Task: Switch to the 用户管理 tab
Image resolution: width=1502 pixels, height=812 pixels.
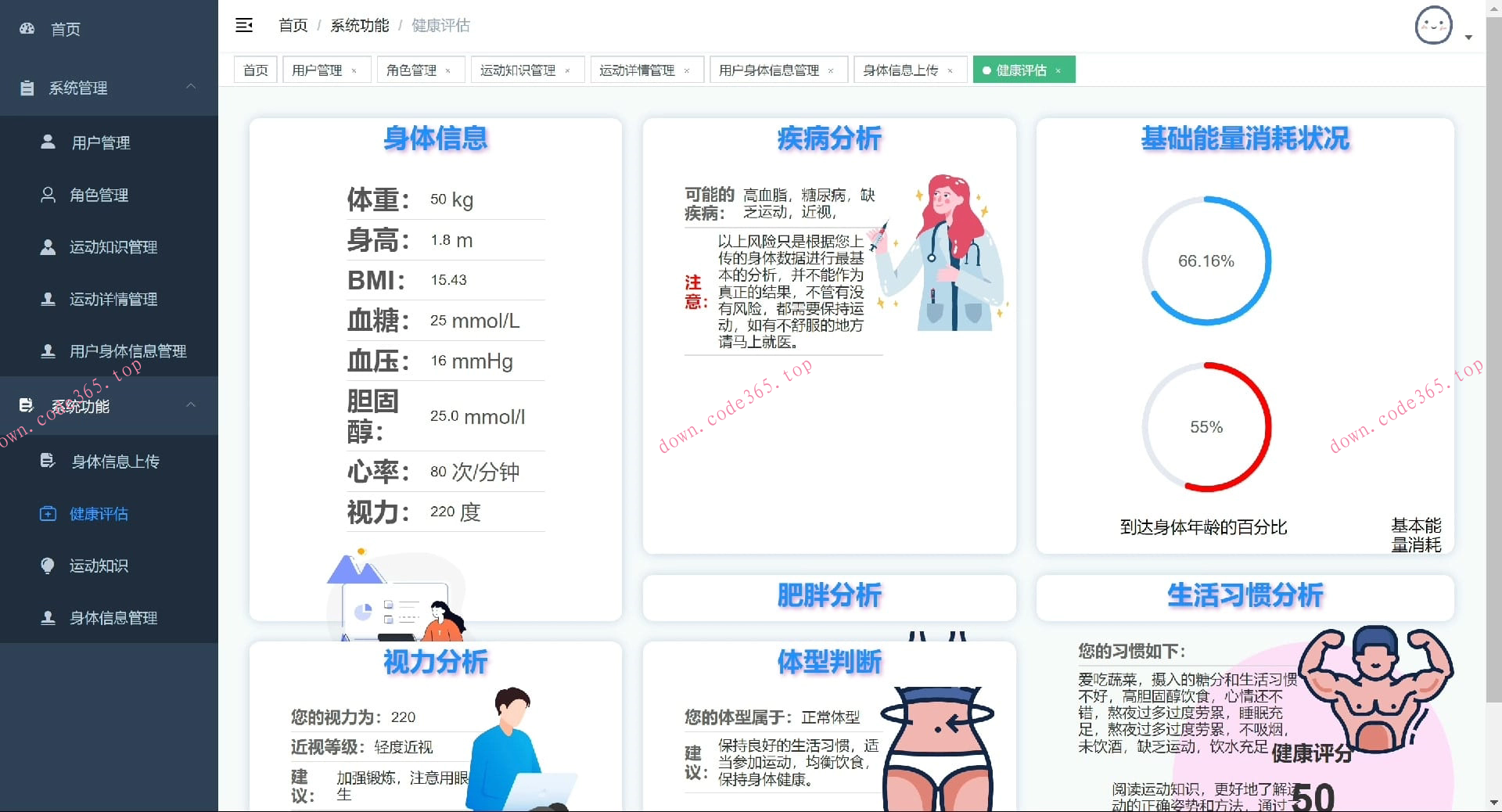Action: tap(317, 70)
